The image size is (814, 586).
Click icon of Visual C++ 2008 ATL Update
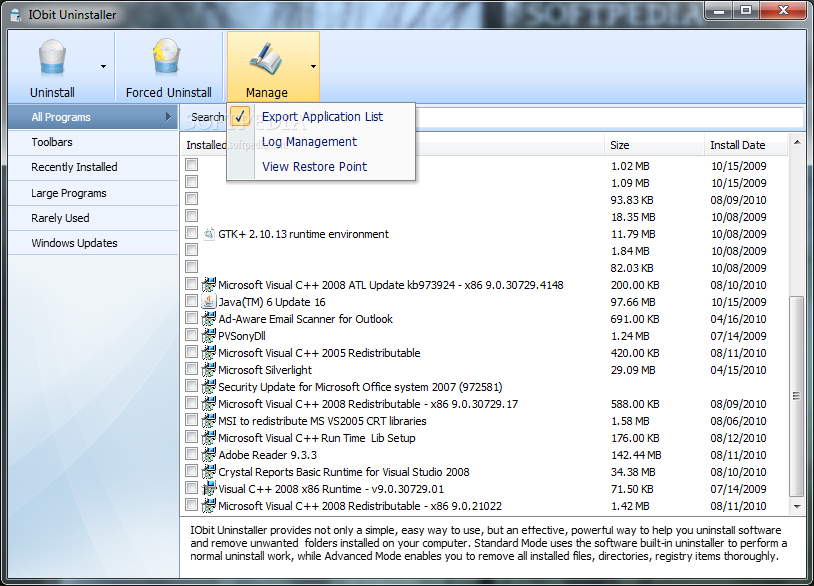click(209, 285)
